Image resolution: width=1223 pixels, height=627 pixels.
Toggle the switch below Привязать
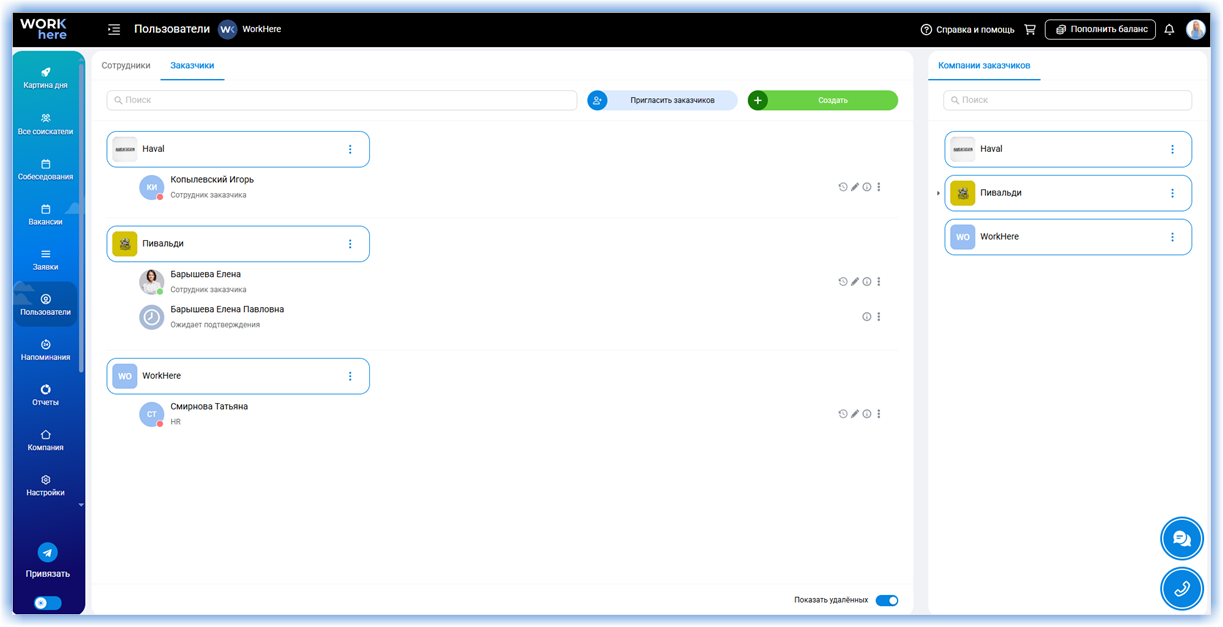[x=47, y=603]
